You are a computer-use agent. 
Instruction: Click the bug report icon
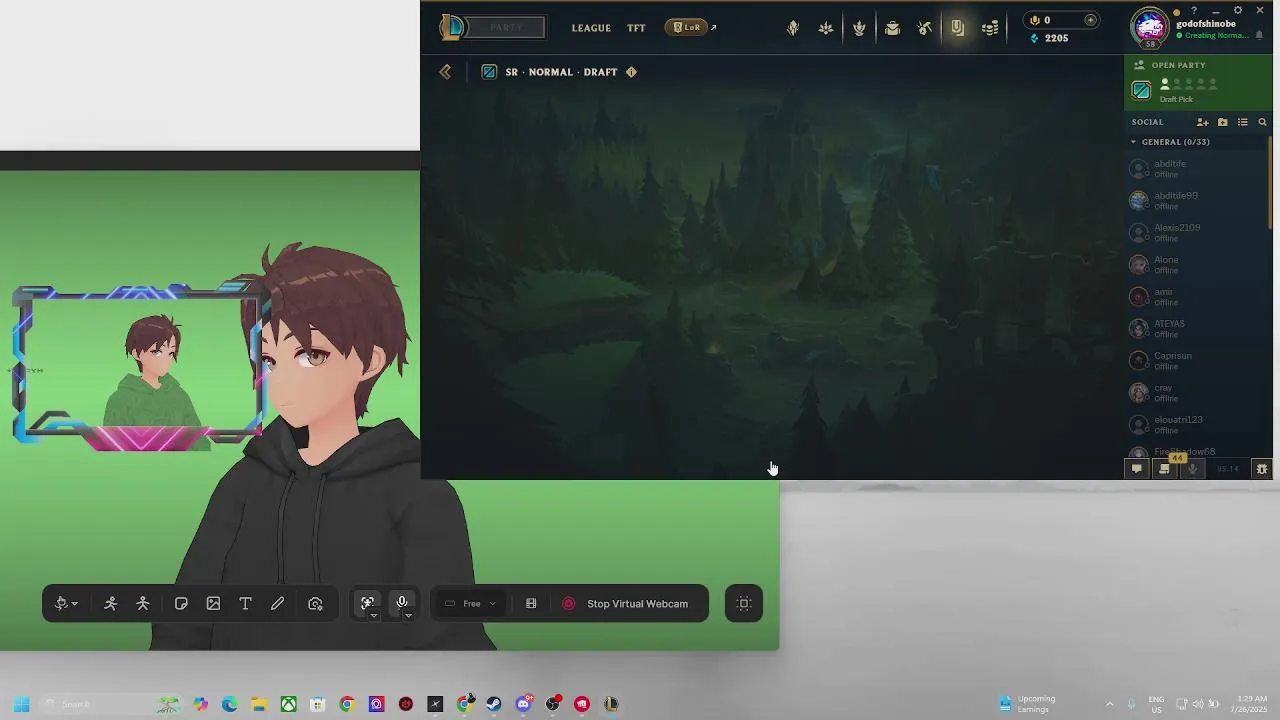(1262, 469)
